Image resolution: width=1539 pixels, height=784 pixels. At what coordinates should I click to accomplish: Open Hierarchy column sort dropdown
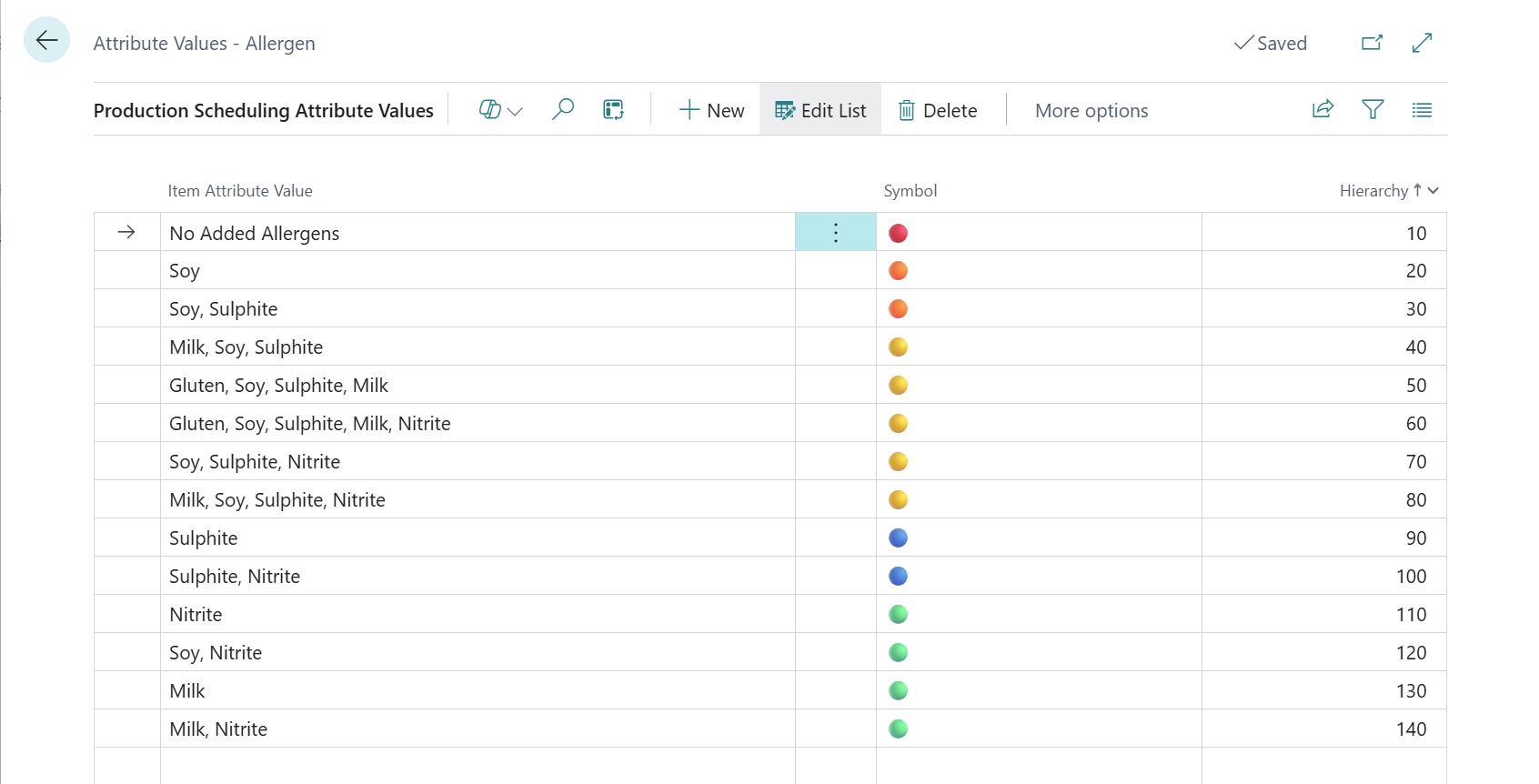coord(1433,190)
